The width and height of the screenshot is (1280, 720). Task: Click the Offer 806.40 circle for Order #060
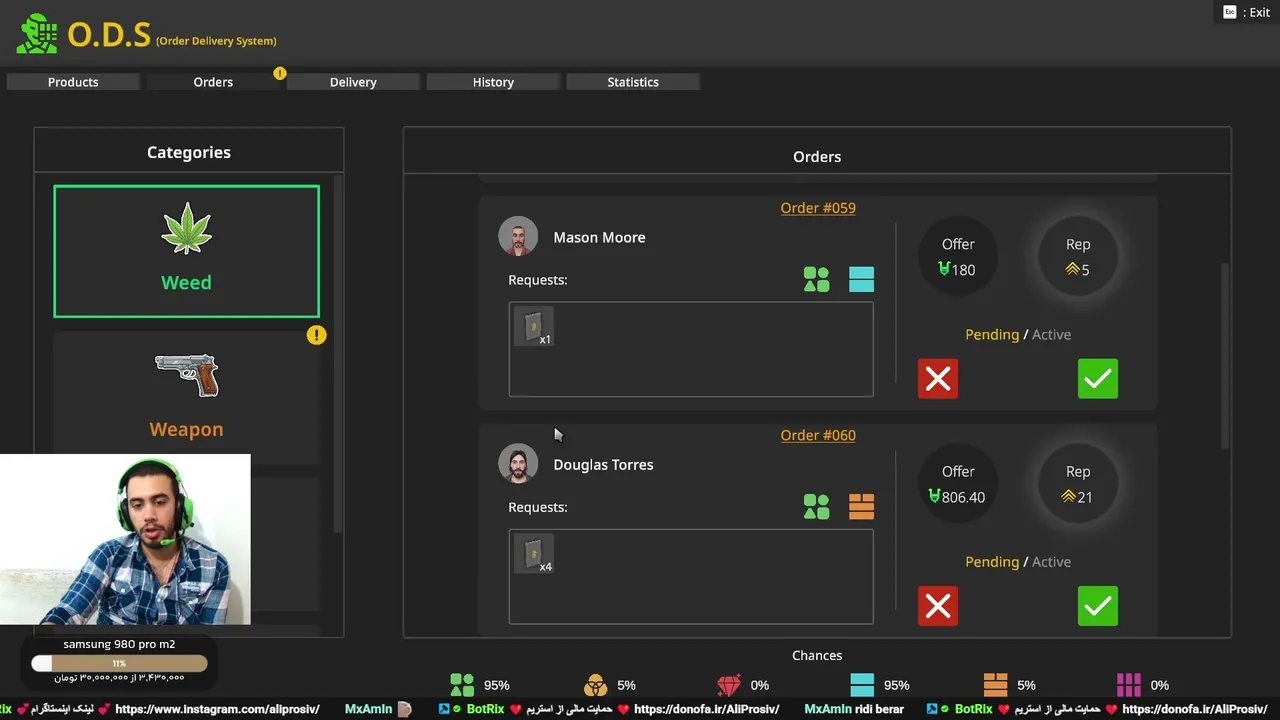click(958, 484)
